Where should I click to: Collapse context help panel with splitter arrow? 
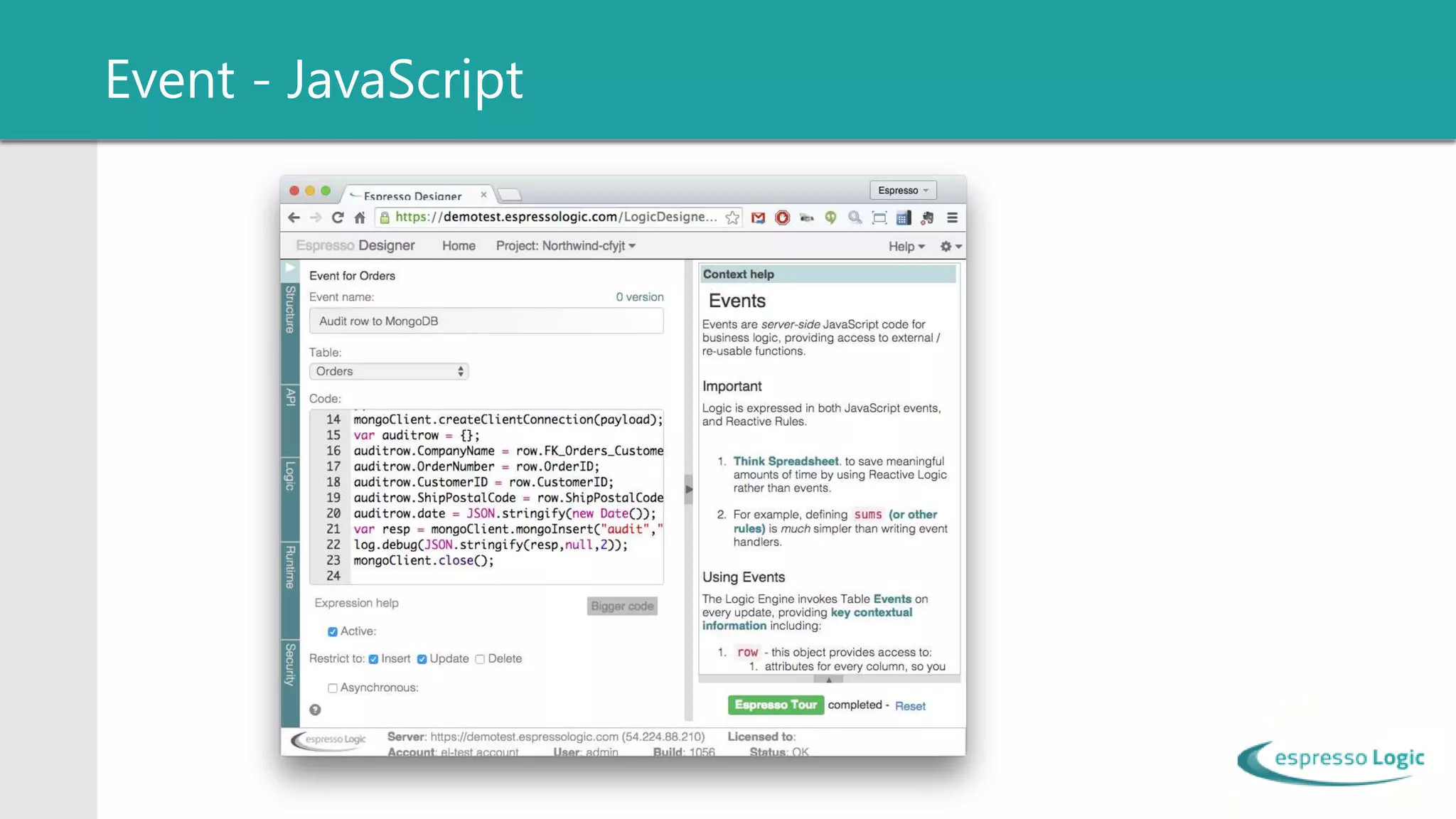[688, 489]
